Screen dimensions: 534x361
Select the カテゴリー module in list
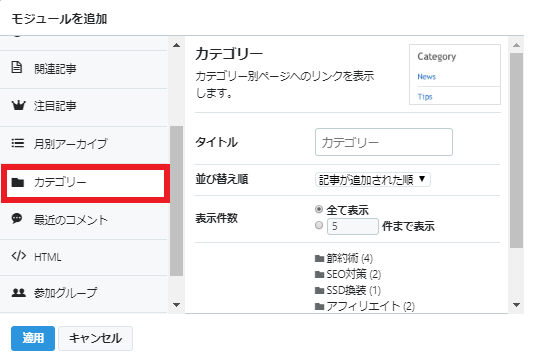pyautogui.click(x=85, y=183)
